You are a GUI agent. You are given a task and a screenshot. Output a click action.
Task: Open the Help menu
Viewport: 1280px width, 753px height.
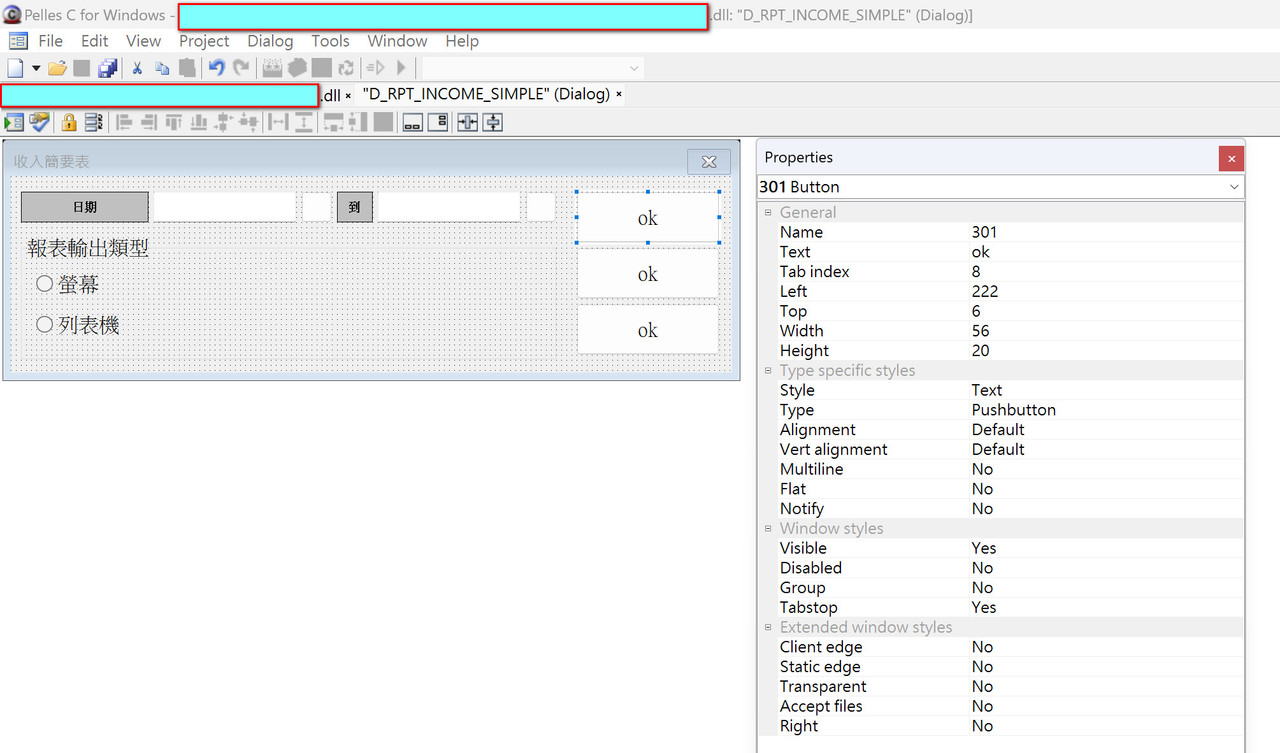[x=462, y=41]
